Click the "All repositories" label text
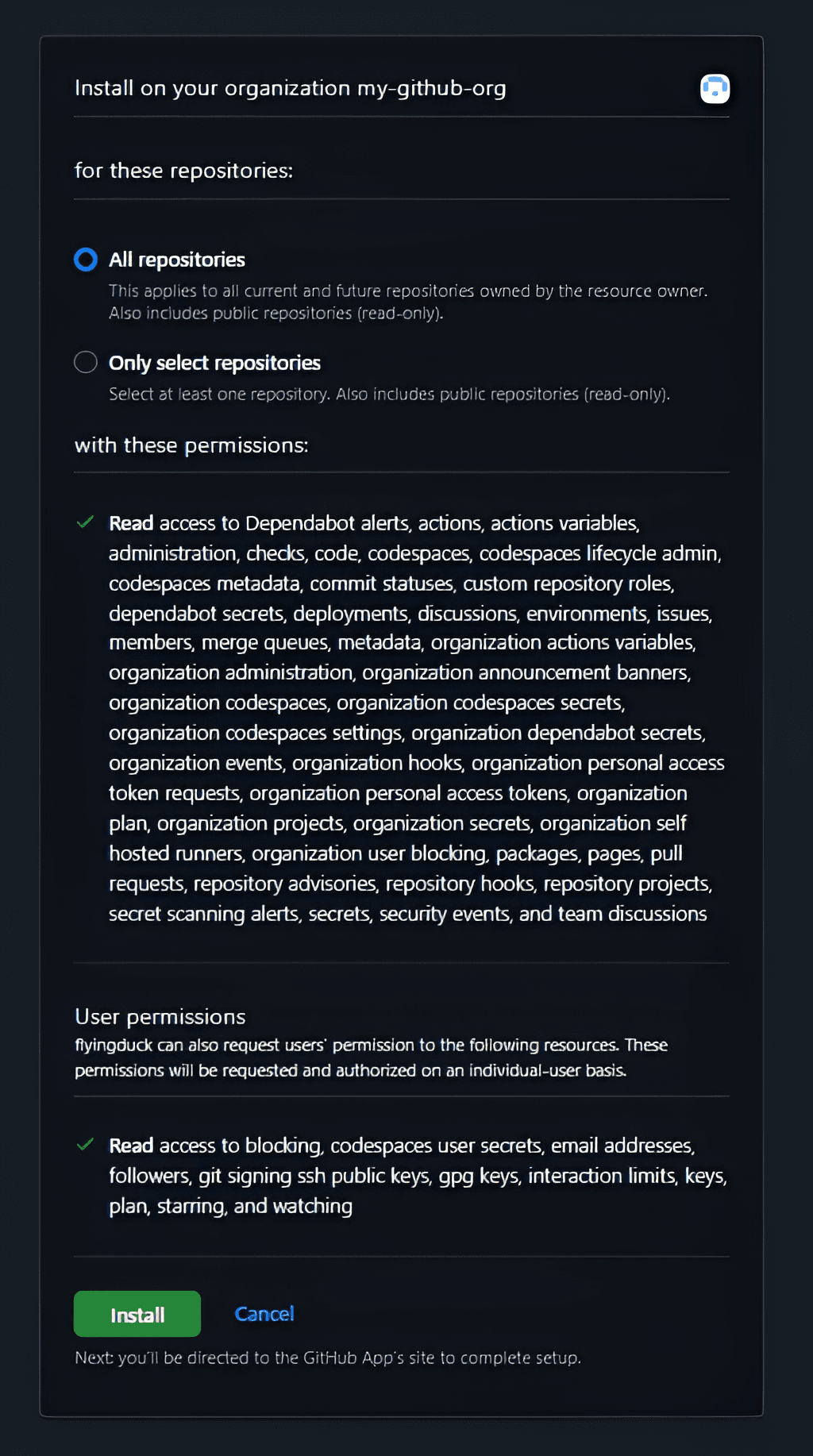The width and height of the screenshot is (813, 1456). (x=177, y=260)
